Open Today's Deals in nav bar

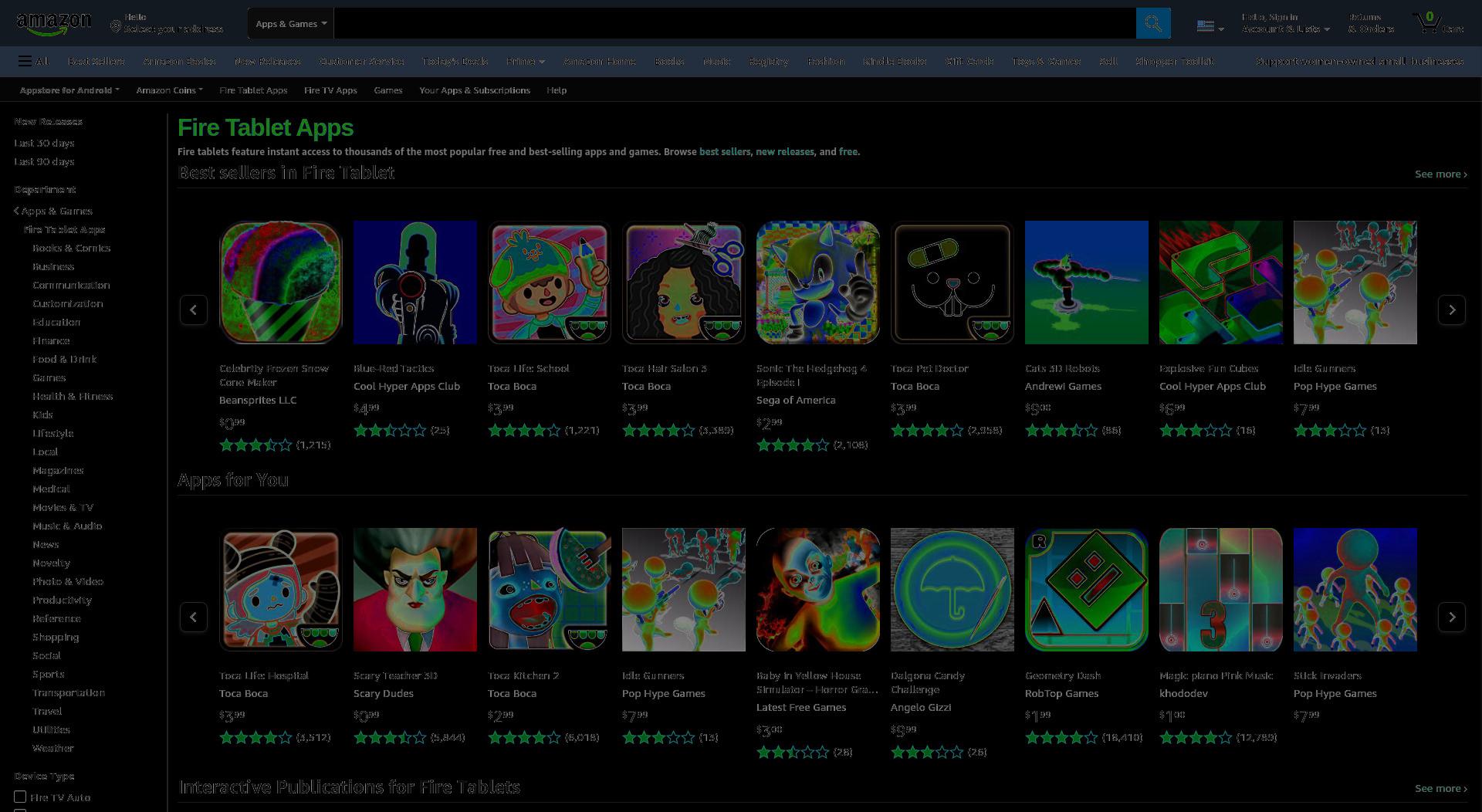(455, 61)
